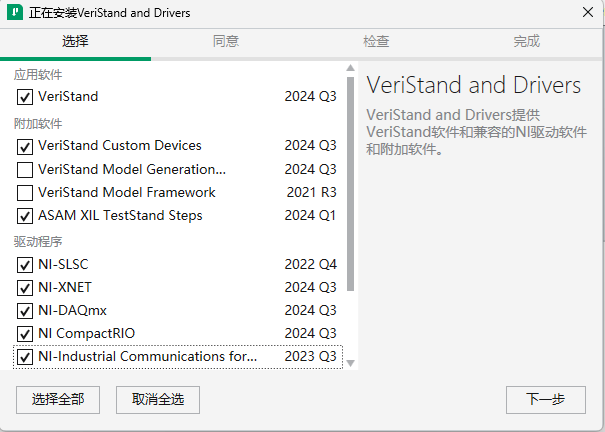
Task: Select the NI-DAQmx label text
Action: (x=72, y=310)
